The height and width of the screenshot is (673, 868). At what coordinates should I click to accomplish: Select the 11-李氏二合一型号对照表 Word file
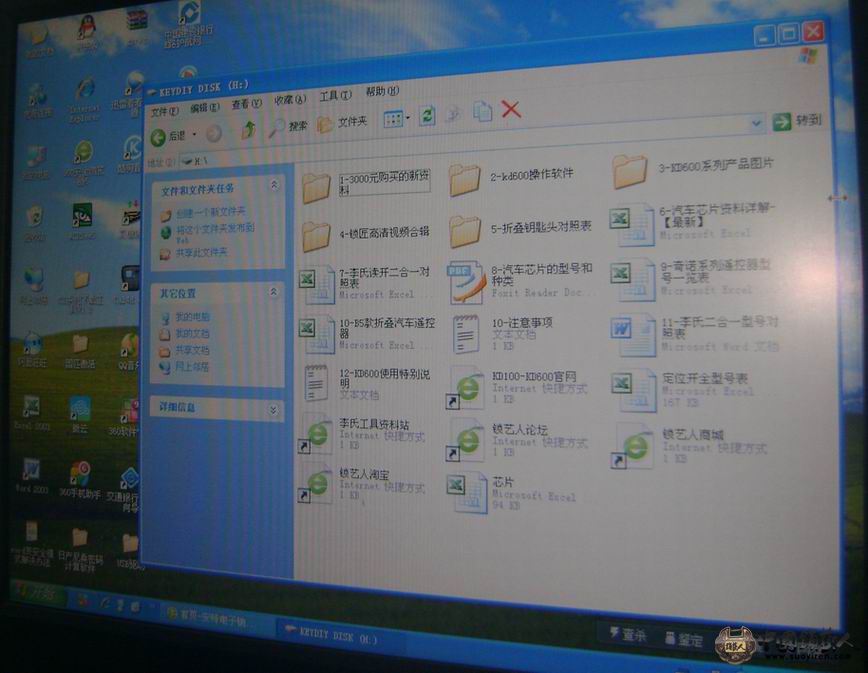[694, 334]
